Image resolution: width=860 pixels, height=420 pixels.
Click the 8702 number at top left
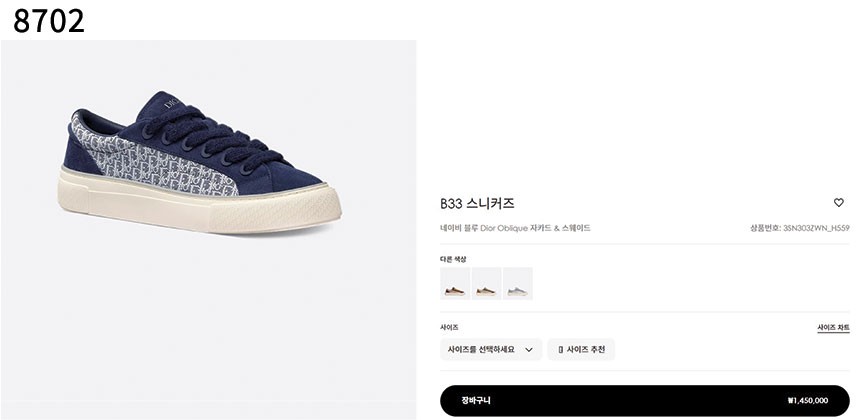pyautogui.click(x=49, y=21)
